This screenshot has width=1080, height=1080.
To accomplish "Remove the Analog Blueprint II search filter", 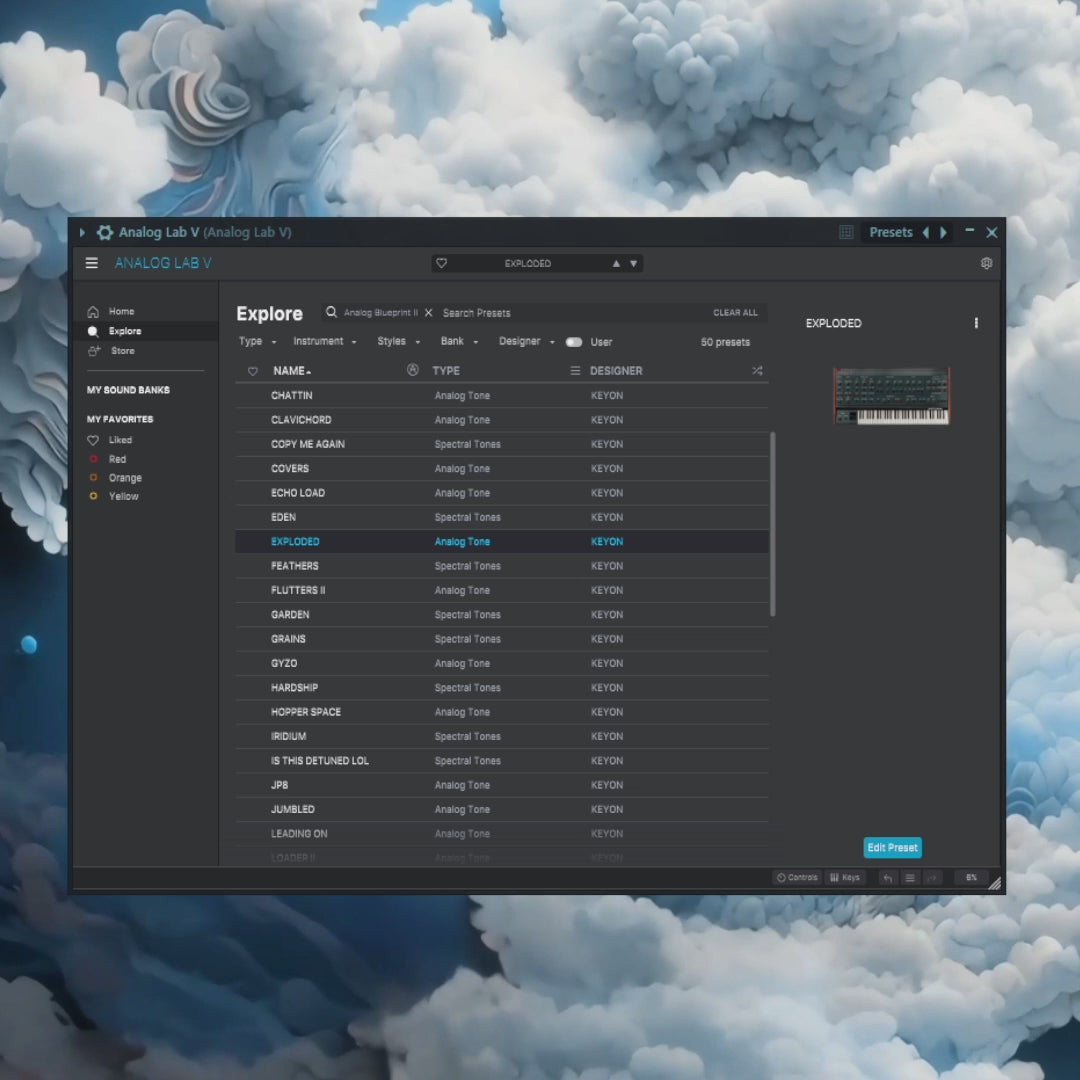I will pos(428,313).
